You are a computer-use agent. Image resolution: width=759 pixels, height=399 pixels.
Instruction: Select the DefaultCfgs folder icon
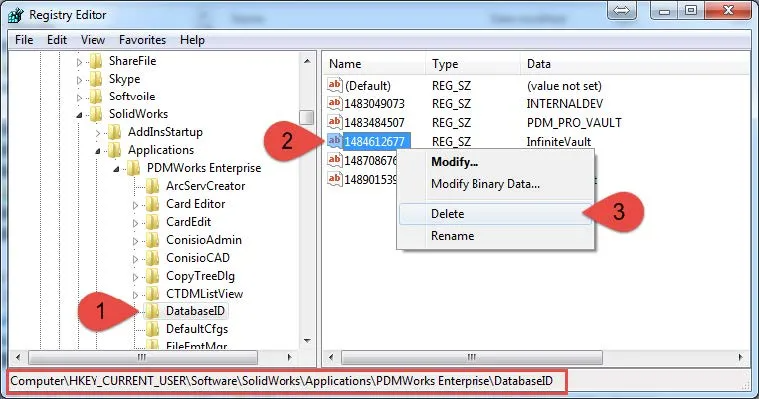(x=152, y=329)
